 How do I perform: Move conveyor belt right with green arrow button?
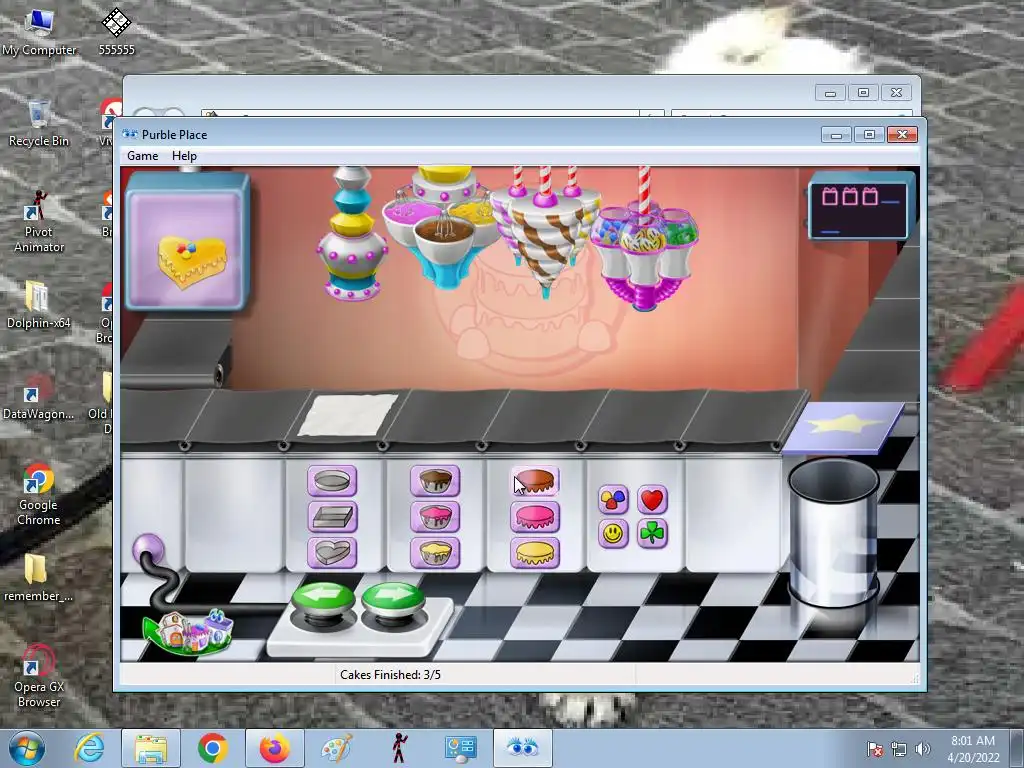click(x=393, y=600)
